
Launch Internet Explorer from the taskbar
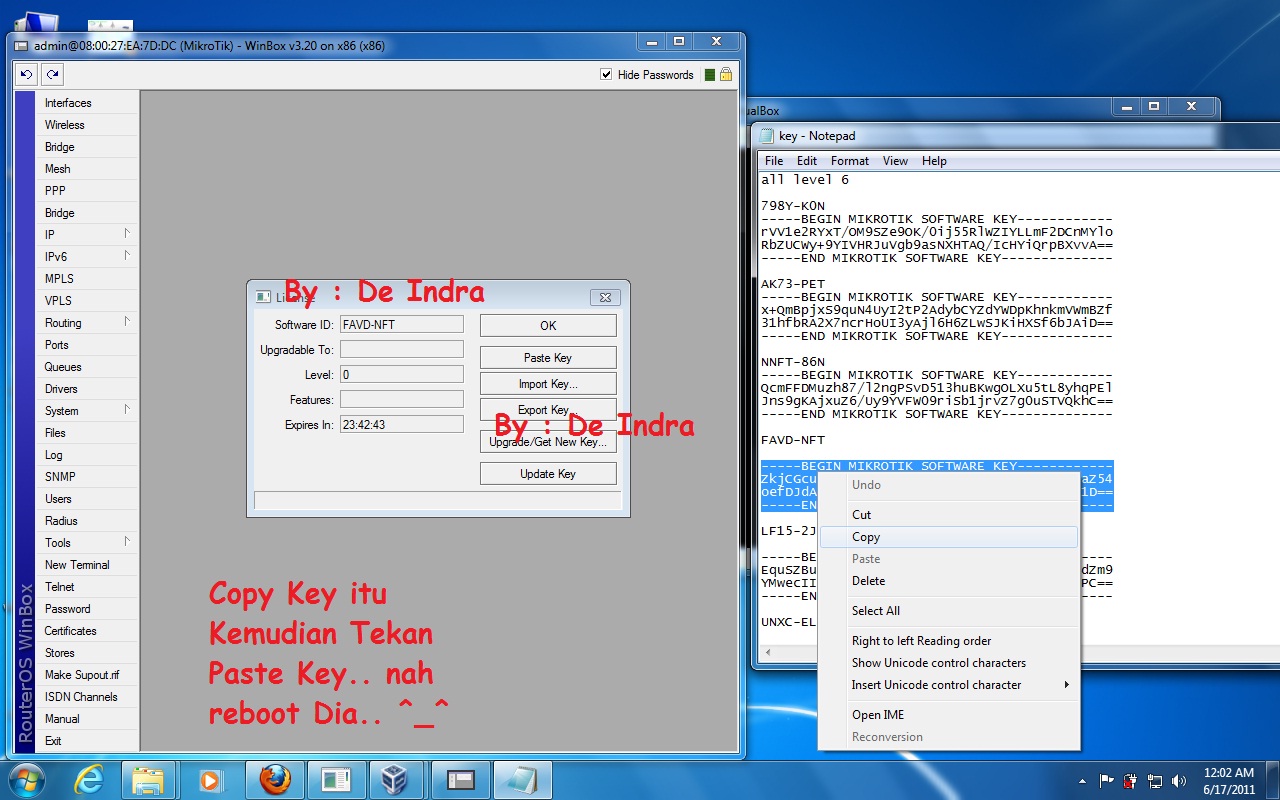89,780
